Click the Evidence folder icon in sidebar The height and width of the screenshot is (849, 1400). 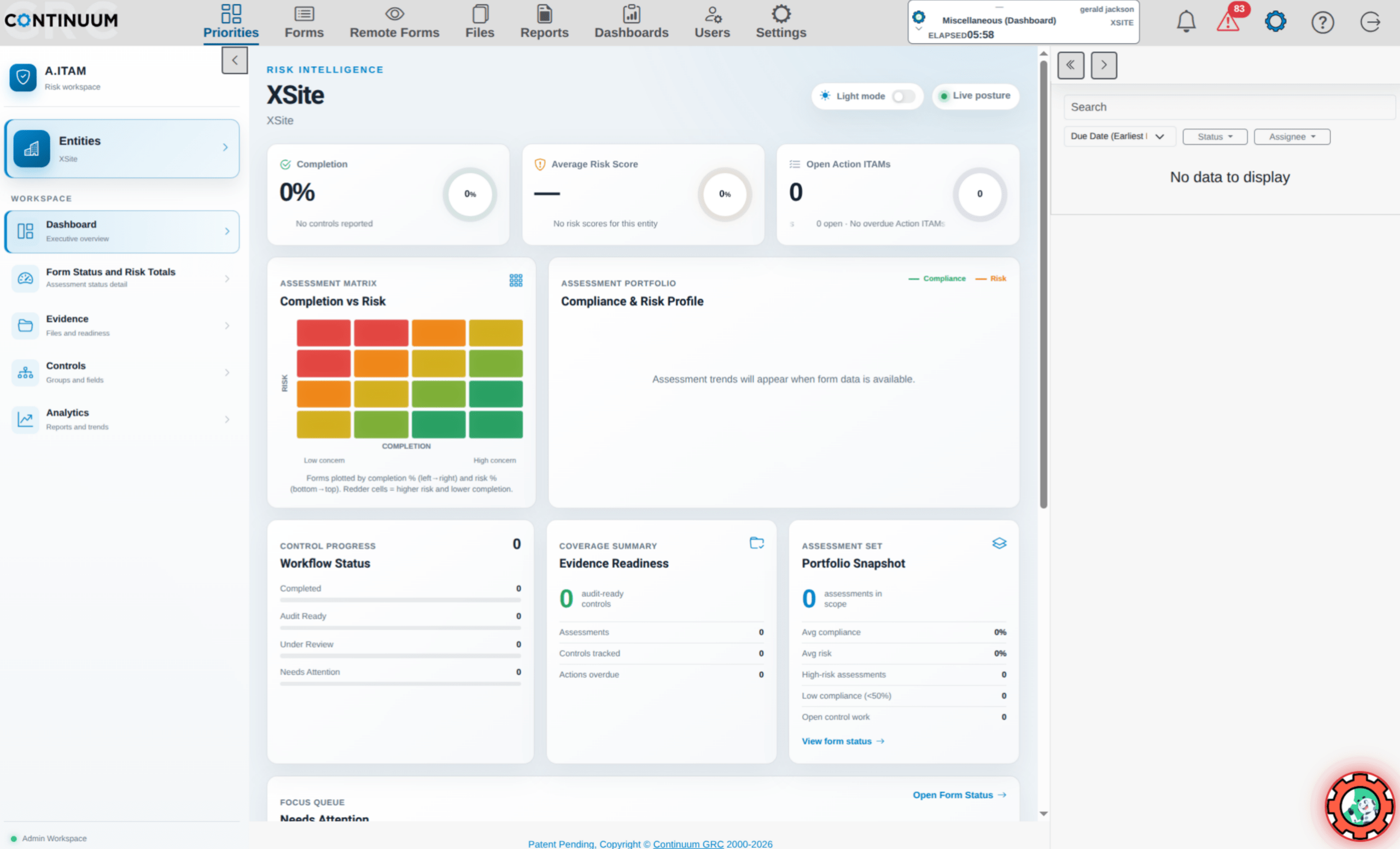(26, 325)
